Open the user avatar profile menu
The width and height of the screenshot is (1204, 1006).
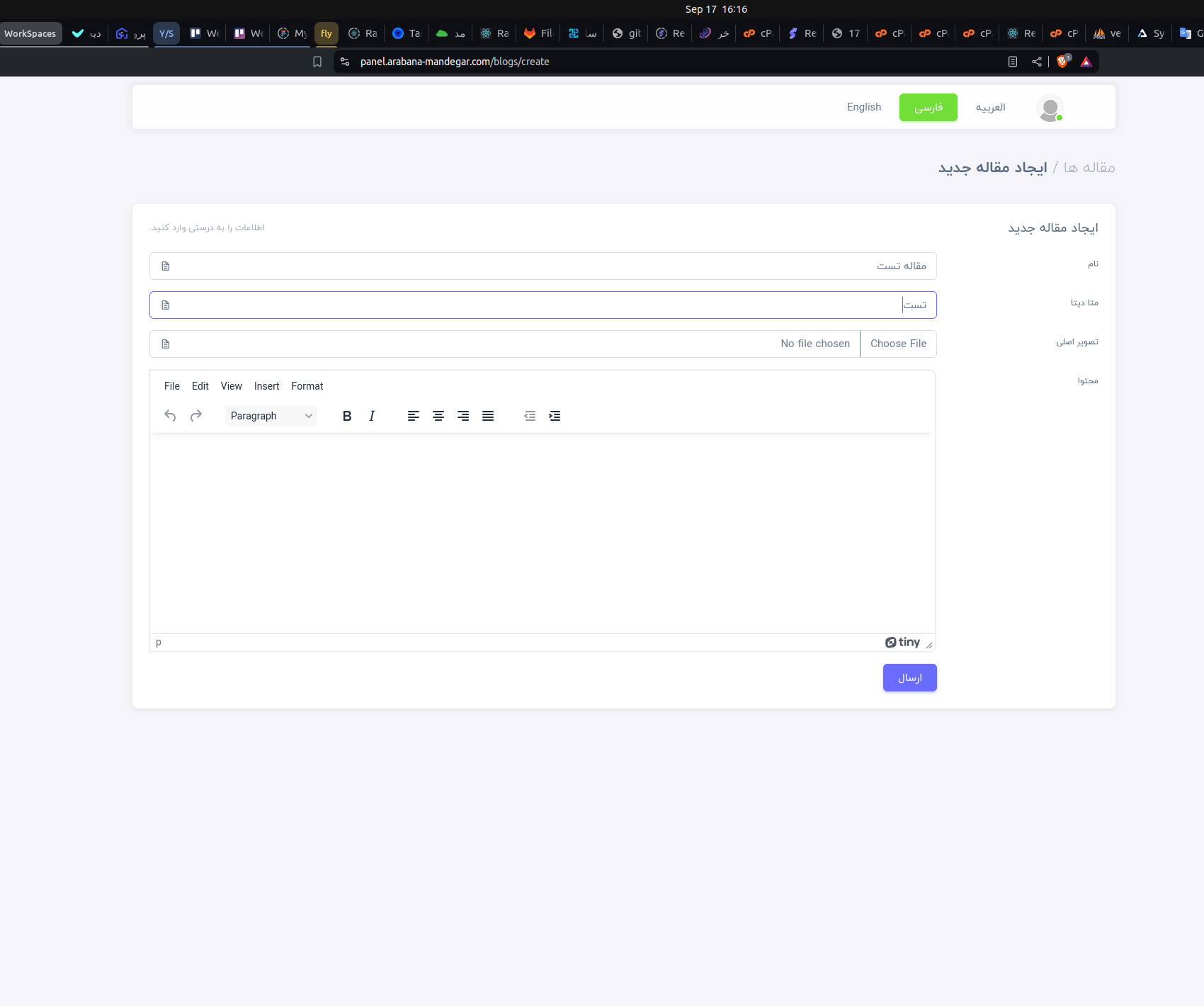pyautogui.click(x=1050, y=108)
